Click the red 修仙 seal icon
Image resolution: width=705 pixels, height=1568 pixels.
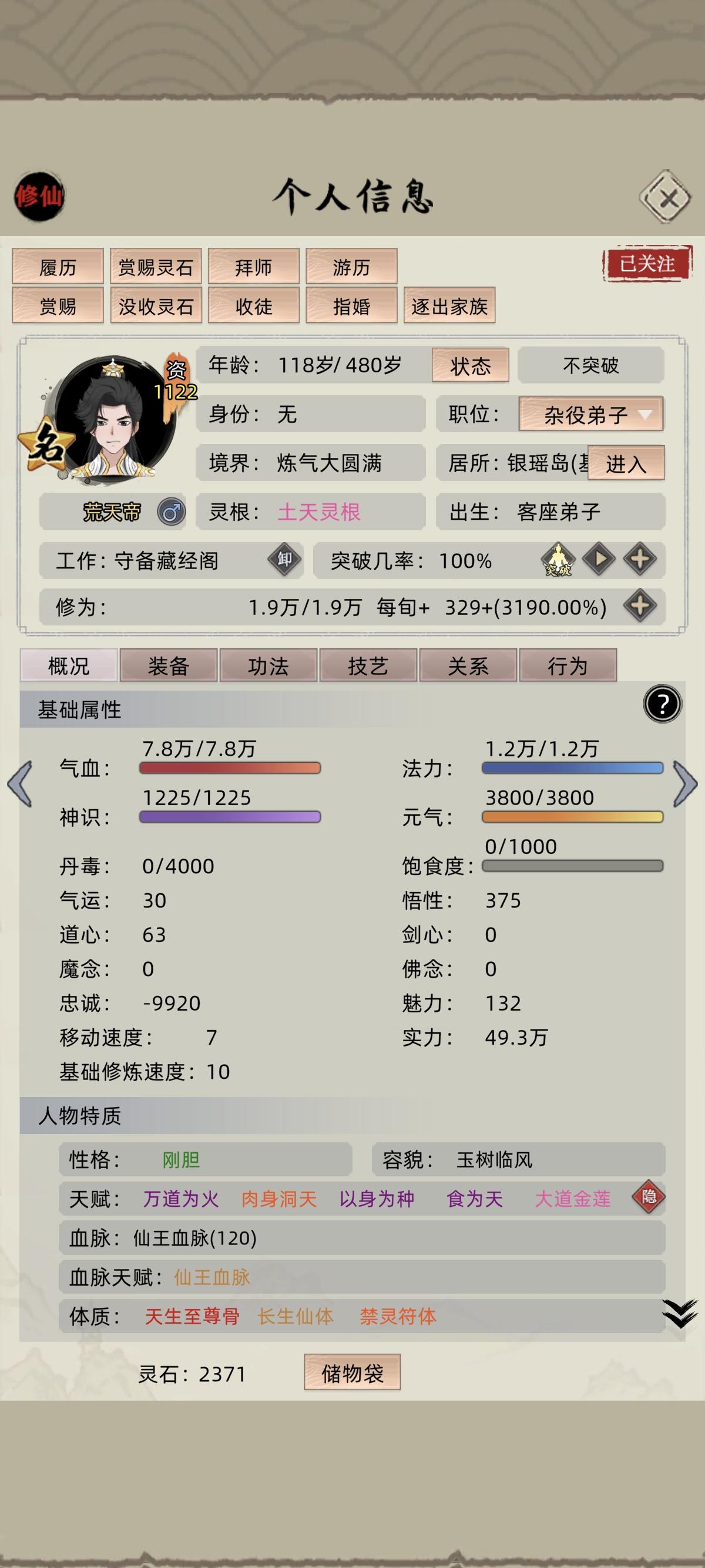[39, 196]
